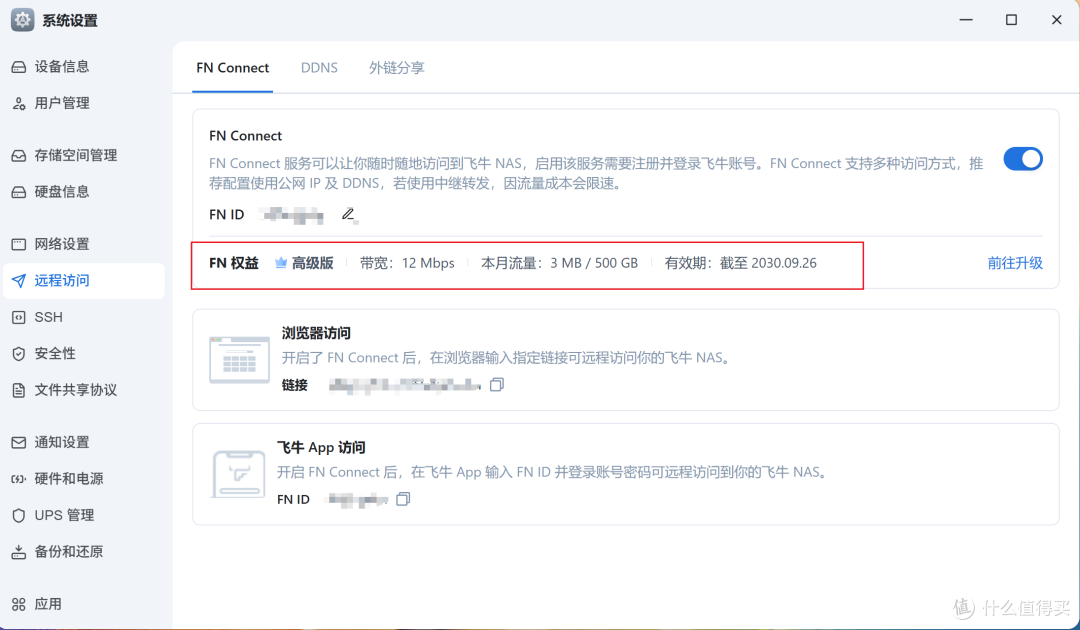Toggle the FN Connect service switch
This screenshot has height=630, width=1080.
pyautogui.click(x=1023, y=159)
